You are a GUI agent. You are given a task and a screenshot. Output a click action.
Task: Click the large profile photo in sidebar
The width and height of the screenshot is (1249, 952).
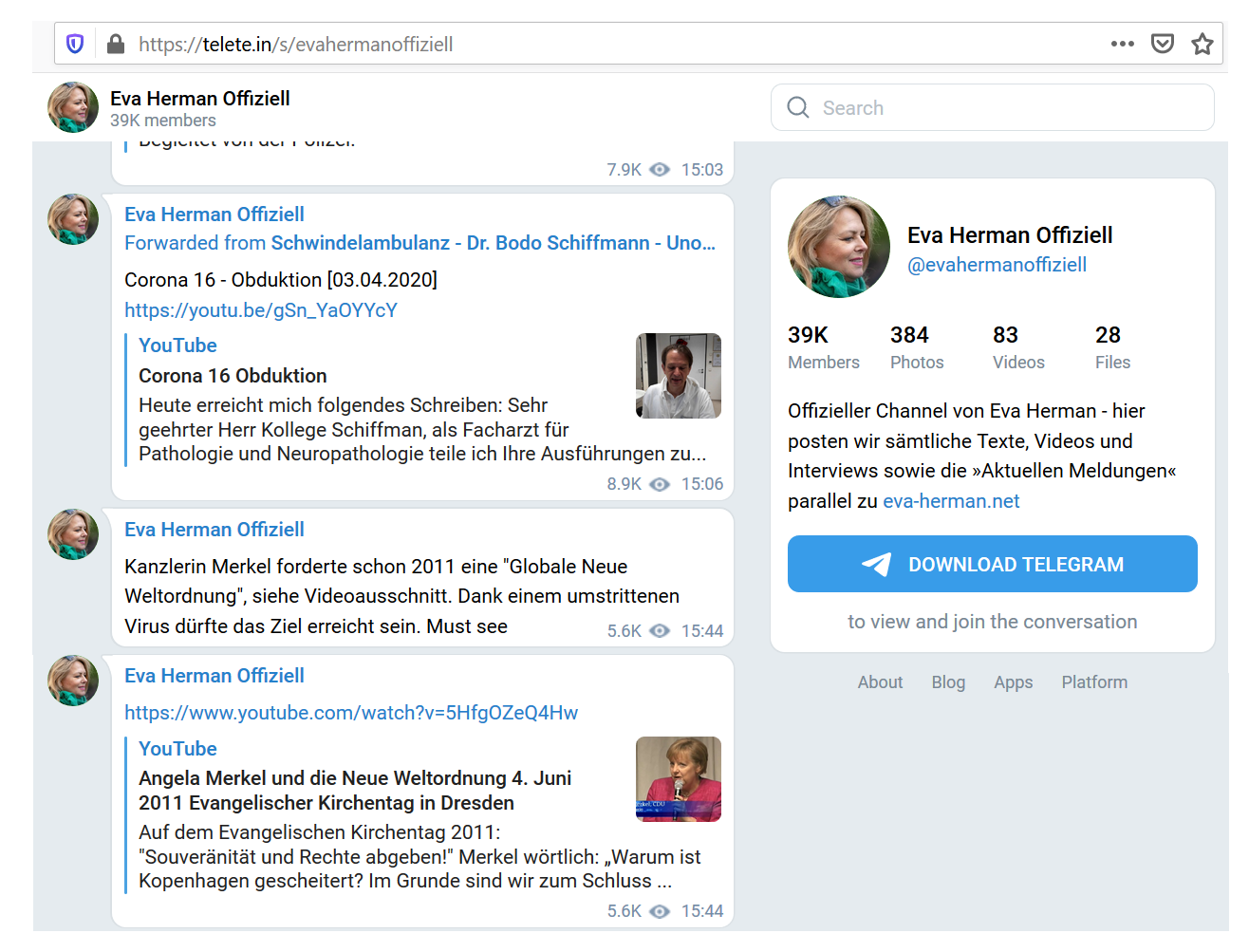[x=839, y=247]
